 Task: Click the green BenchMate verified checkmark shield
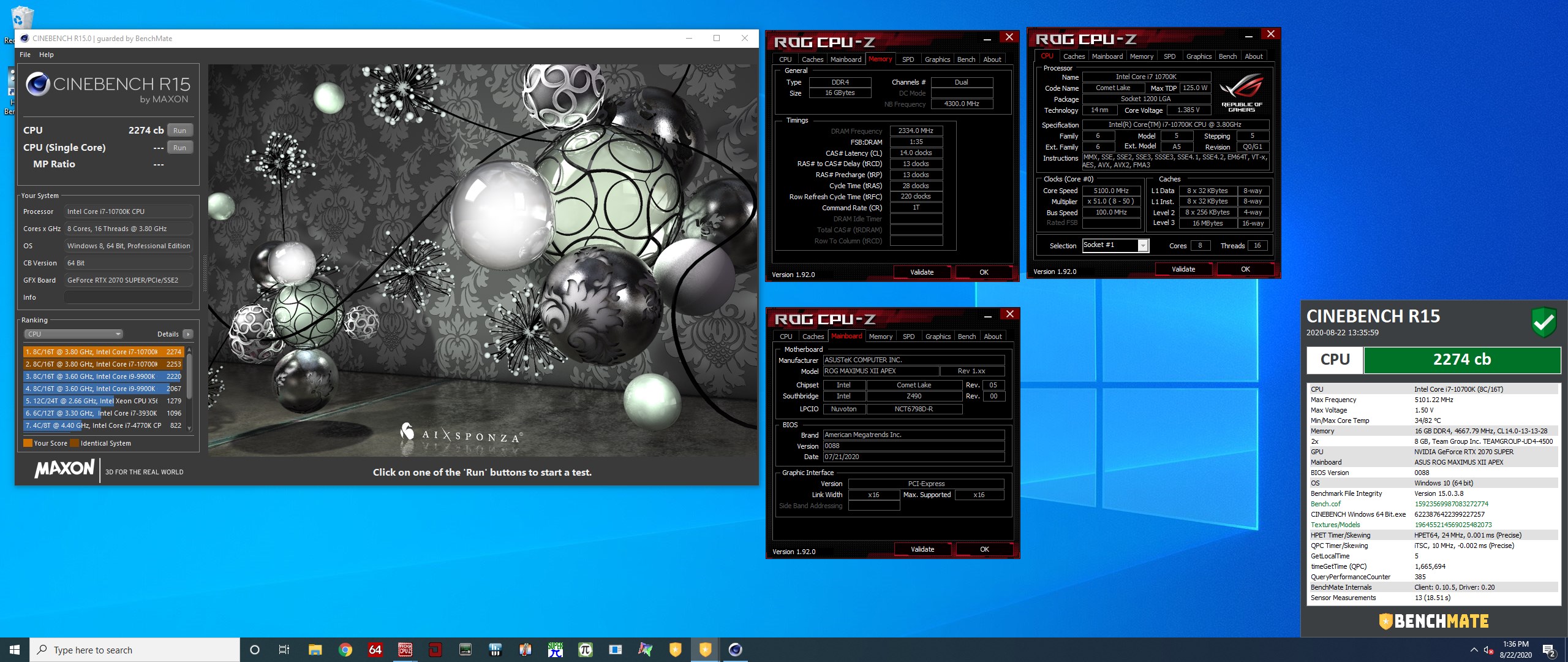tap(1543, 322)
